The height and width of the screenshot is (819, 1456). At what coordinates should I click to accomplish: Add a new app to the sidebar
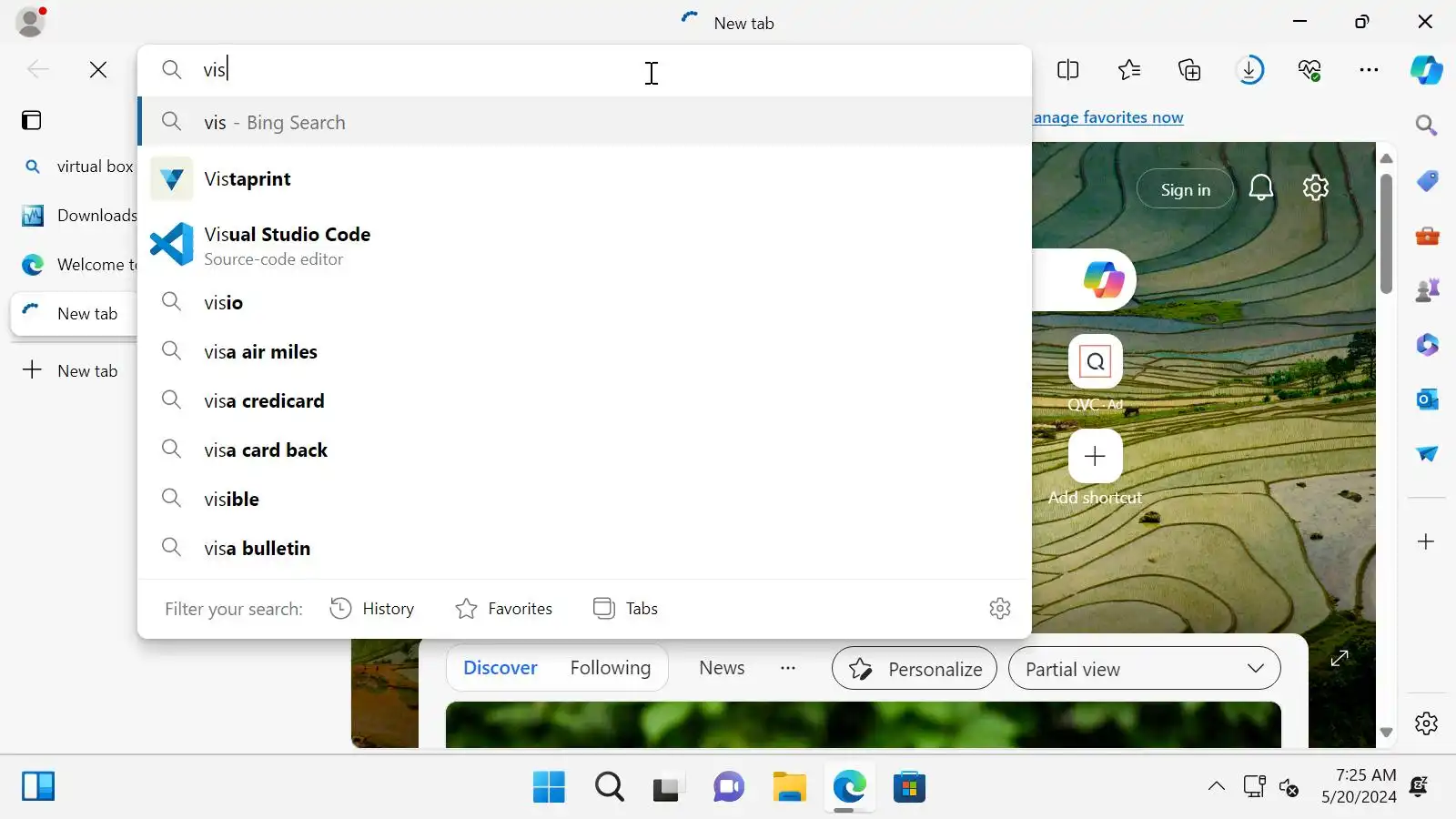(x=1426, y=541)
